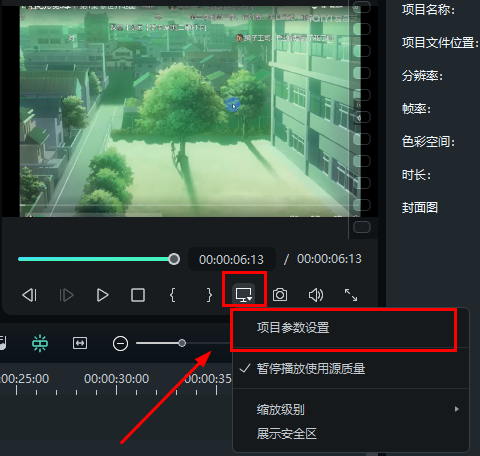
Task: Stop the preview playback
Action: pos(138,295)
